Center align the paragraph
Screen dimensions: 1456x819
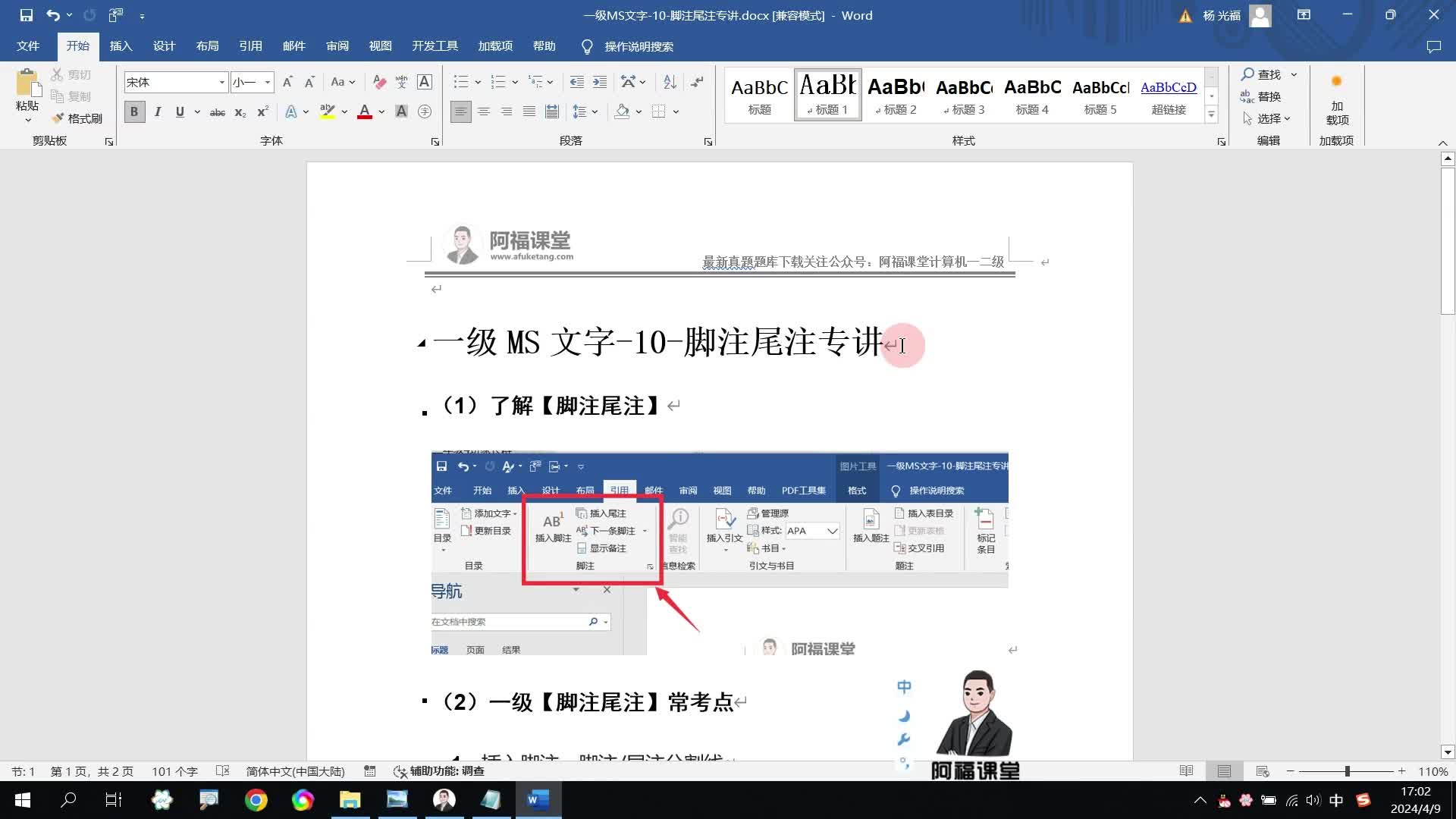point(483,111)
